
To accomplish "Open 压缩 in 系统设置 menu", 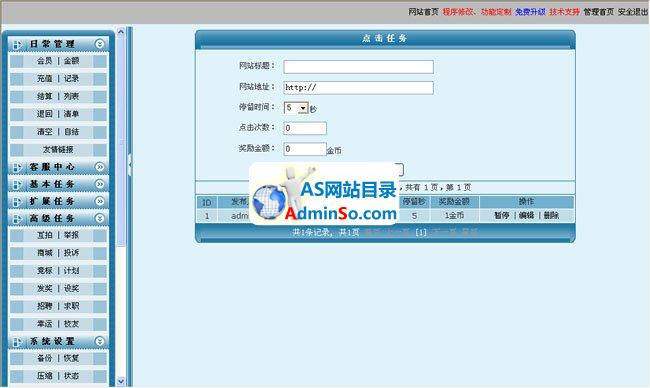I will (45, 376).
